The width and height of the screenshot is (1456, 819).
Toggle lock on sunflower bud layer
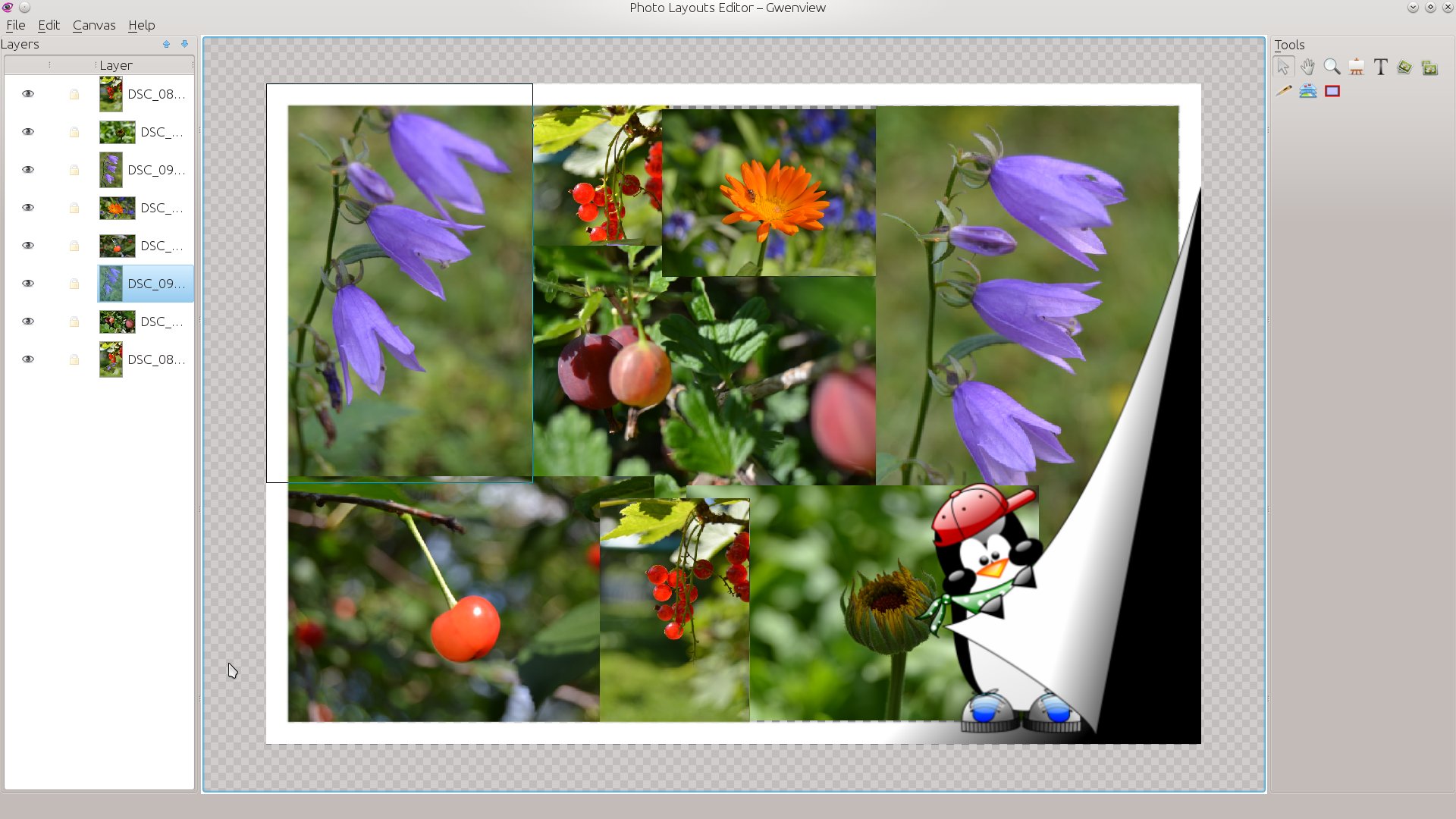[74, 132]
